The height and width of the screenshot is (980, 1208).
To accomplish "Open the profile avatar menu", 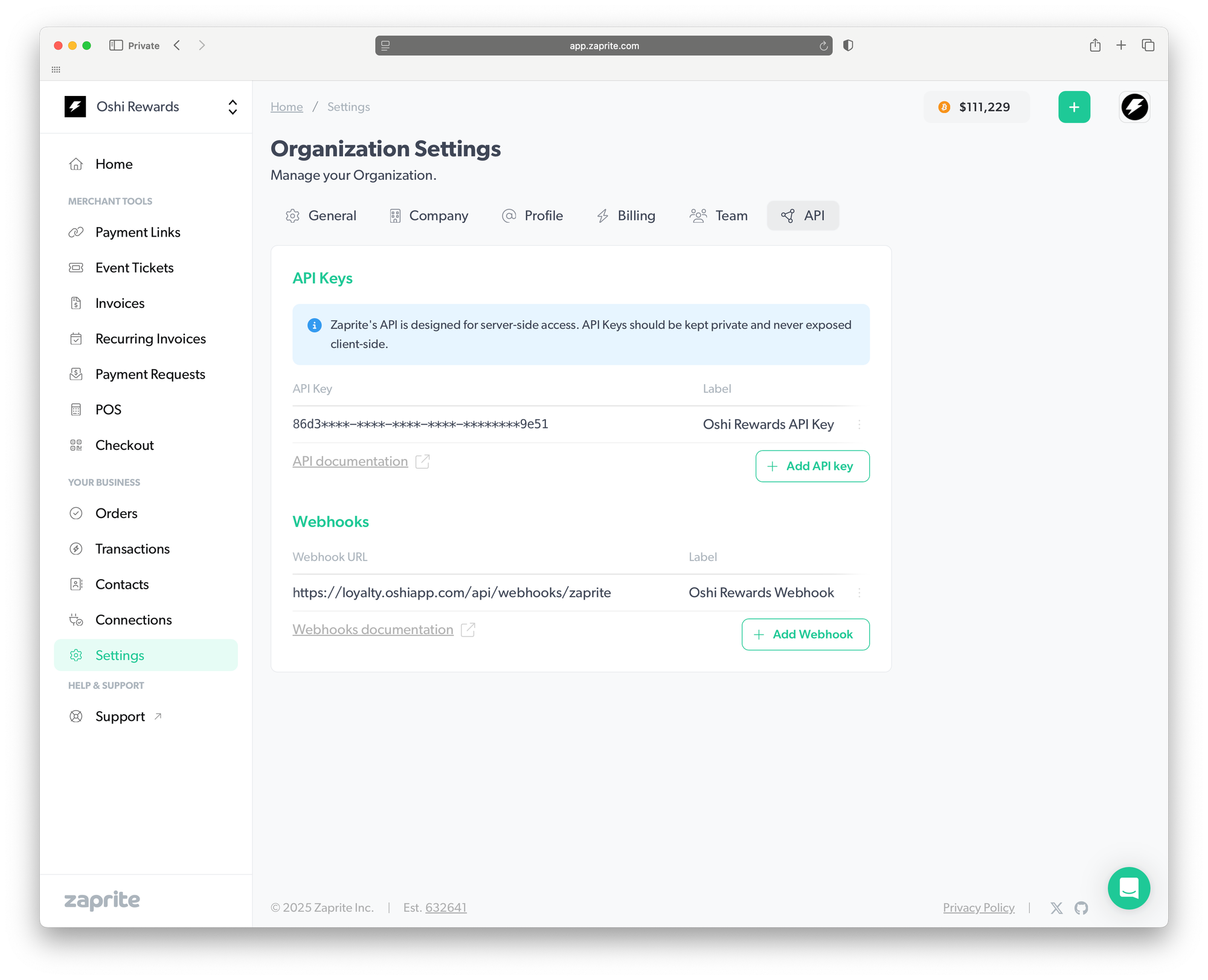I will coord(1134,107).
